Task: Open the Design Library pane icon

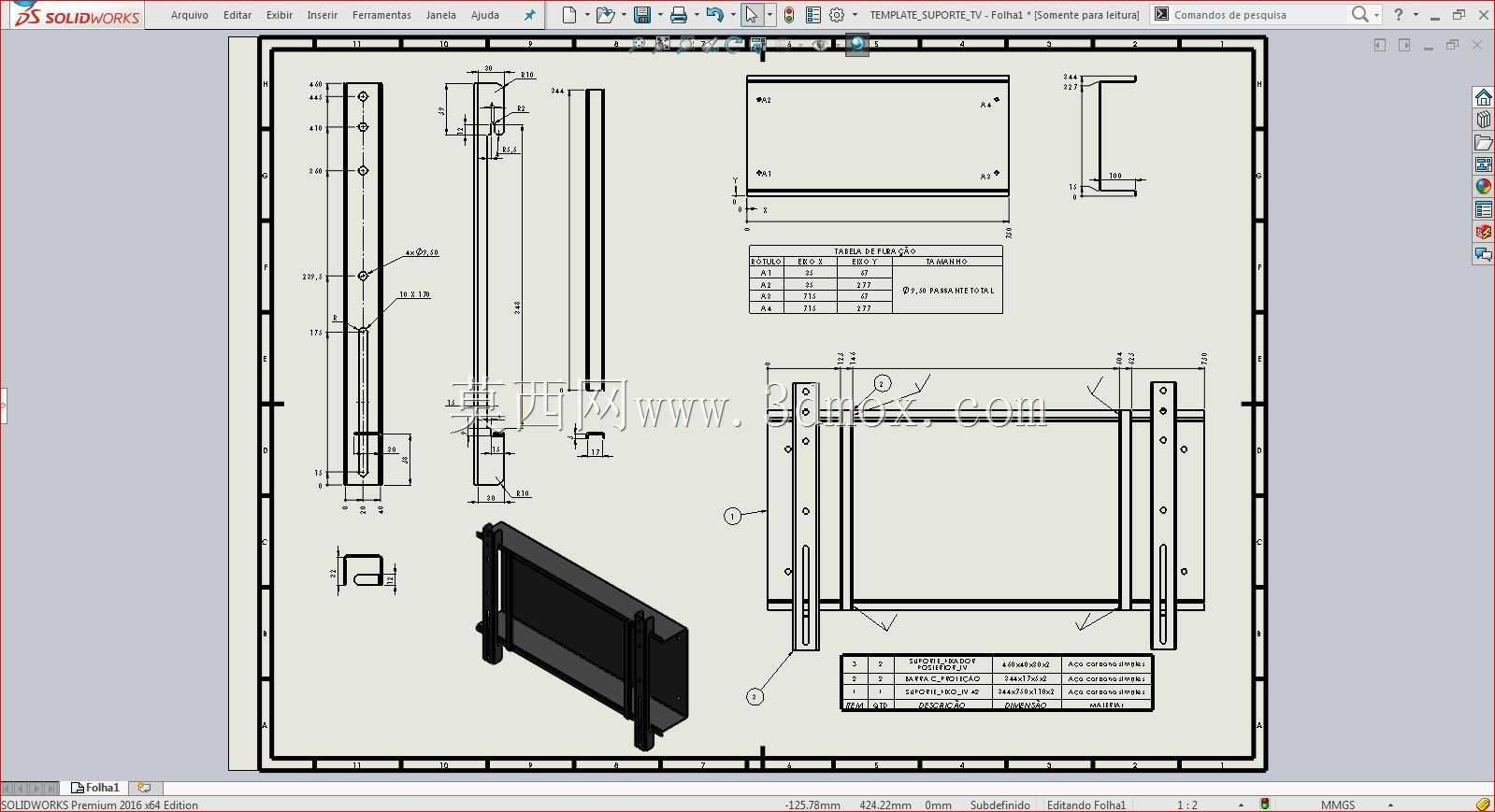Action: (x=1484, y=120)
